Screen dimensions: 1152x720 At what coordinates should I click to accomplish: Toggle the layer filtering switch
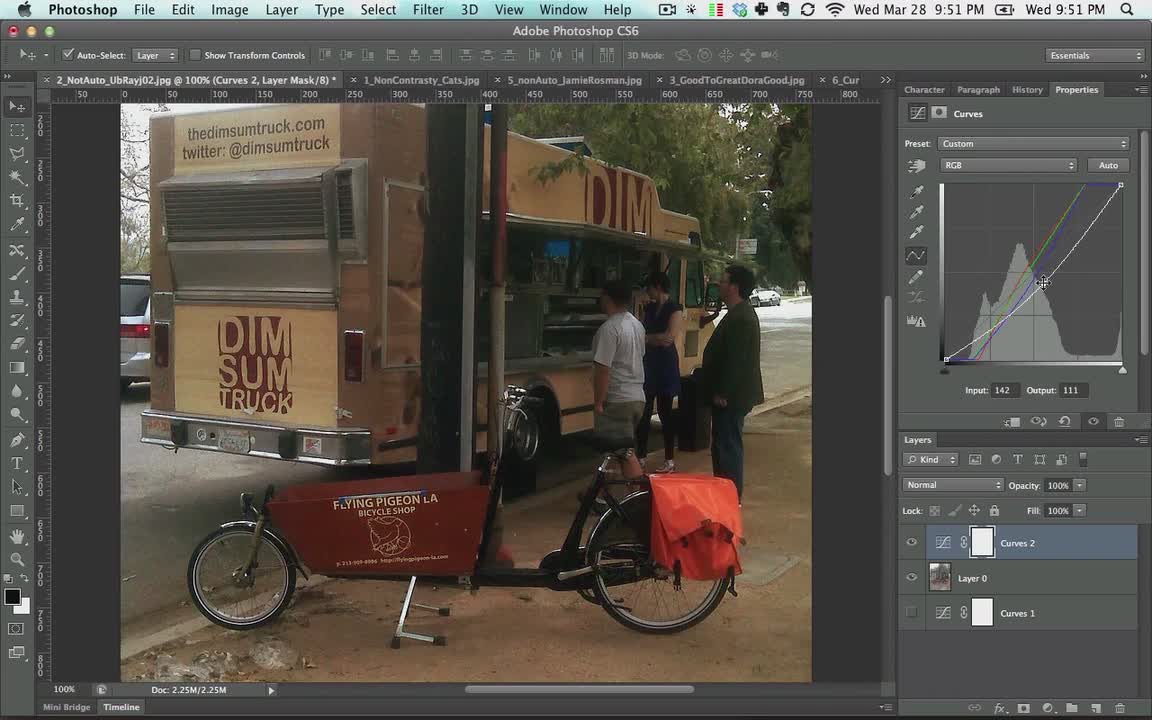point(1083,459)
